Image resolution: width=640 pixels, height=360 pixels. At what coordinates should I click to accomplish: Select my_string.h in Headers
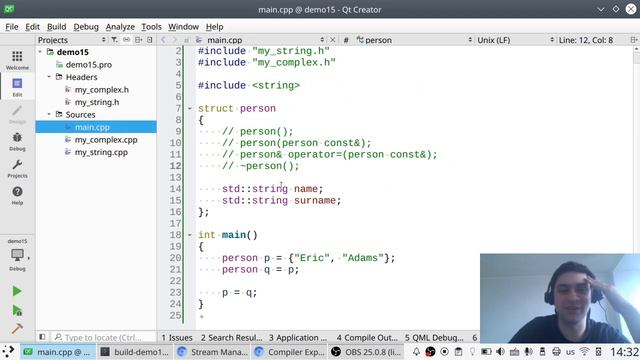(x=97, y=102)
